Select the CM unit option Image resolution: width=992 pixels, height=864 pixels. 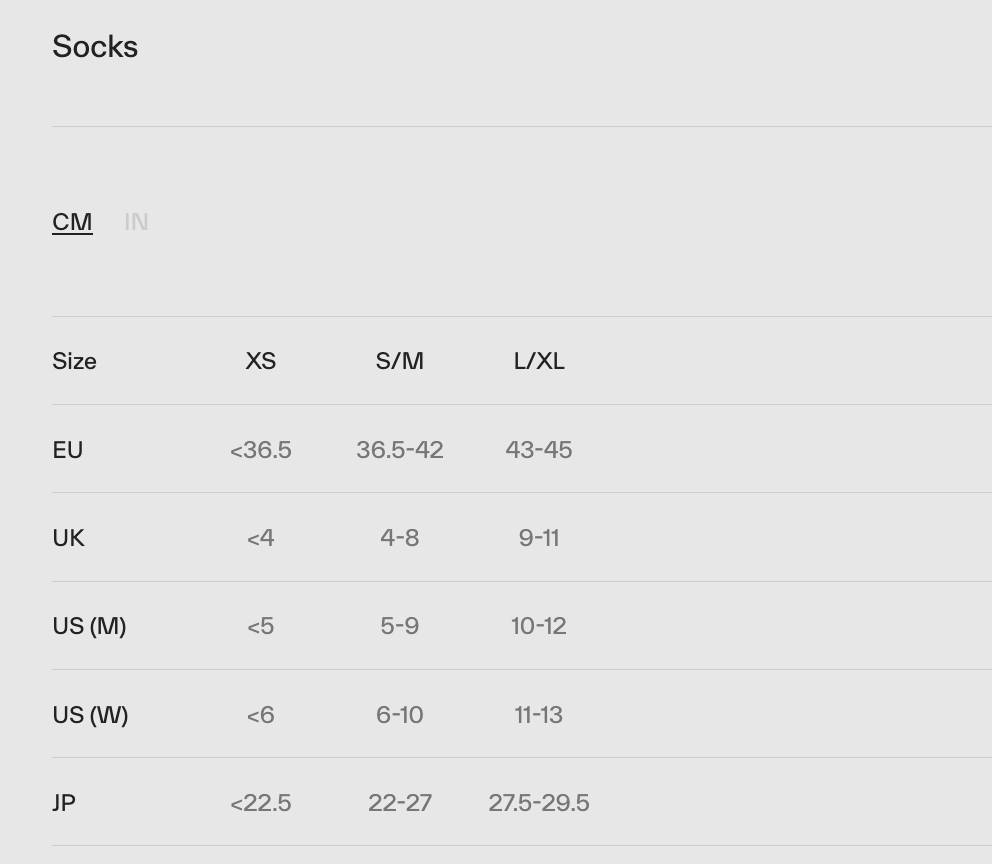(72, 222)
